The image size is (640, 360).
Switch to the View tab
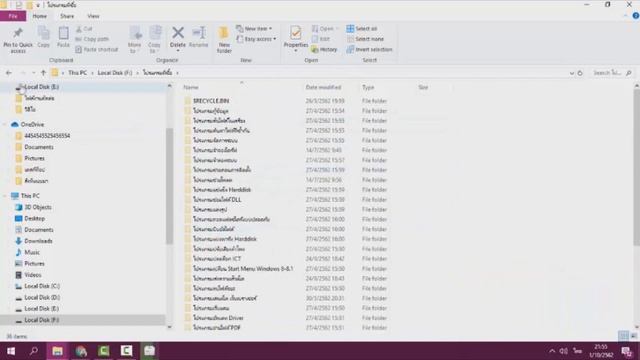[x=93, y=16]
